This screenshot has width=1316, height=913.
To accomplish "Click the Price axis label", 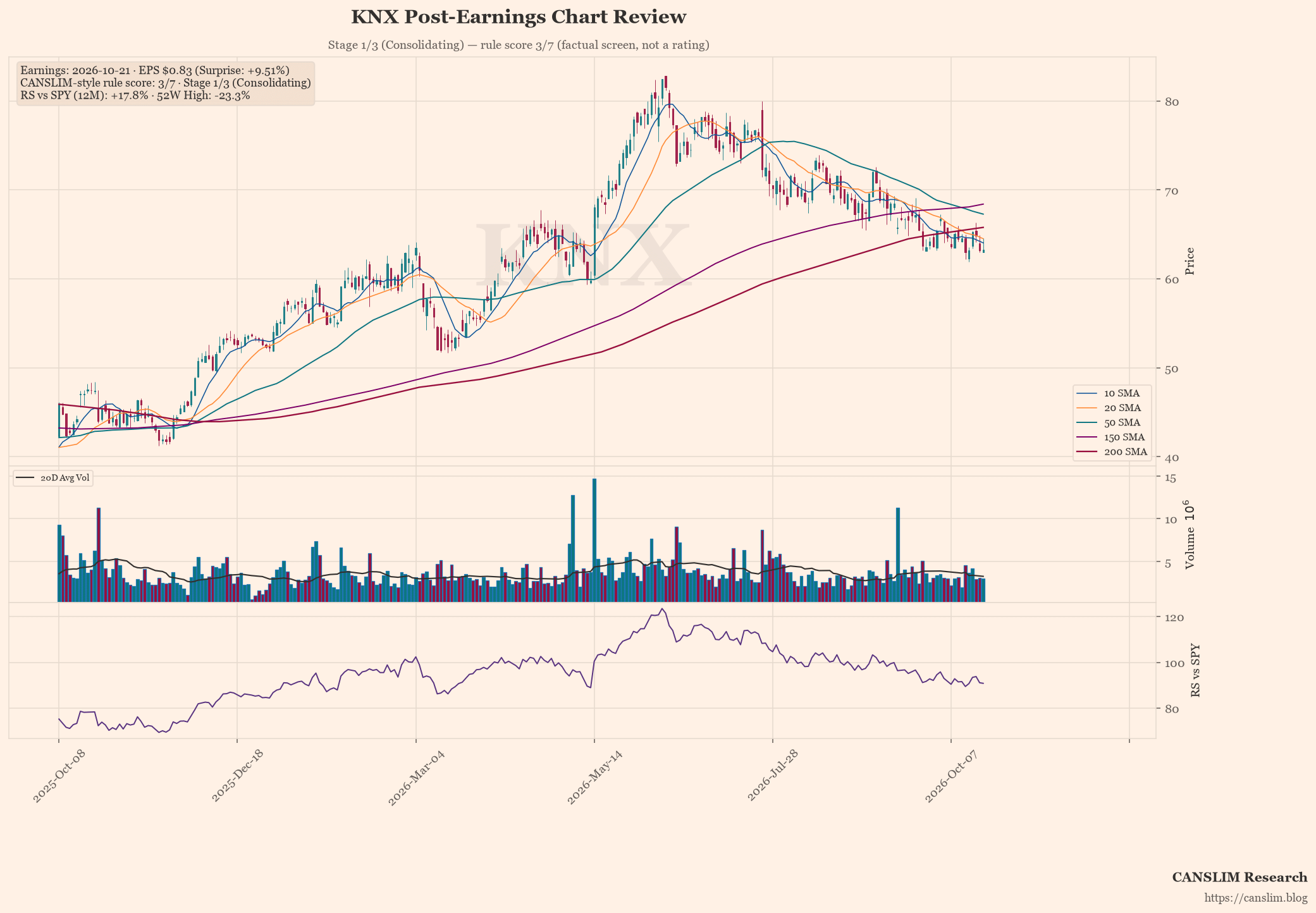I will point(1190,261).
